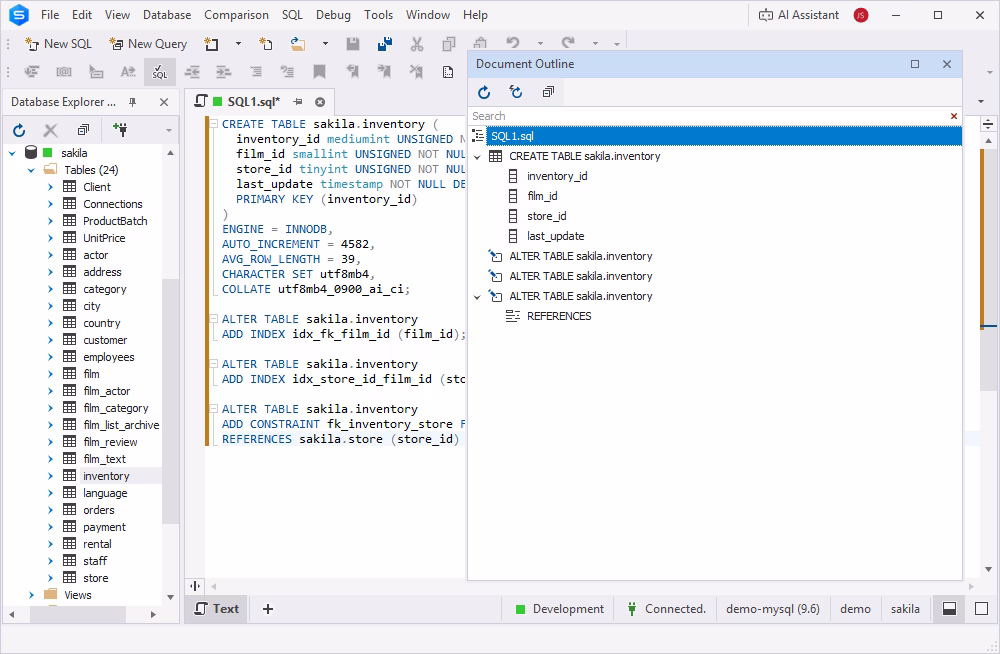This screenshot has width=1000, height=654.
Task: Click the JS user account badge
Action: (861, 15)
